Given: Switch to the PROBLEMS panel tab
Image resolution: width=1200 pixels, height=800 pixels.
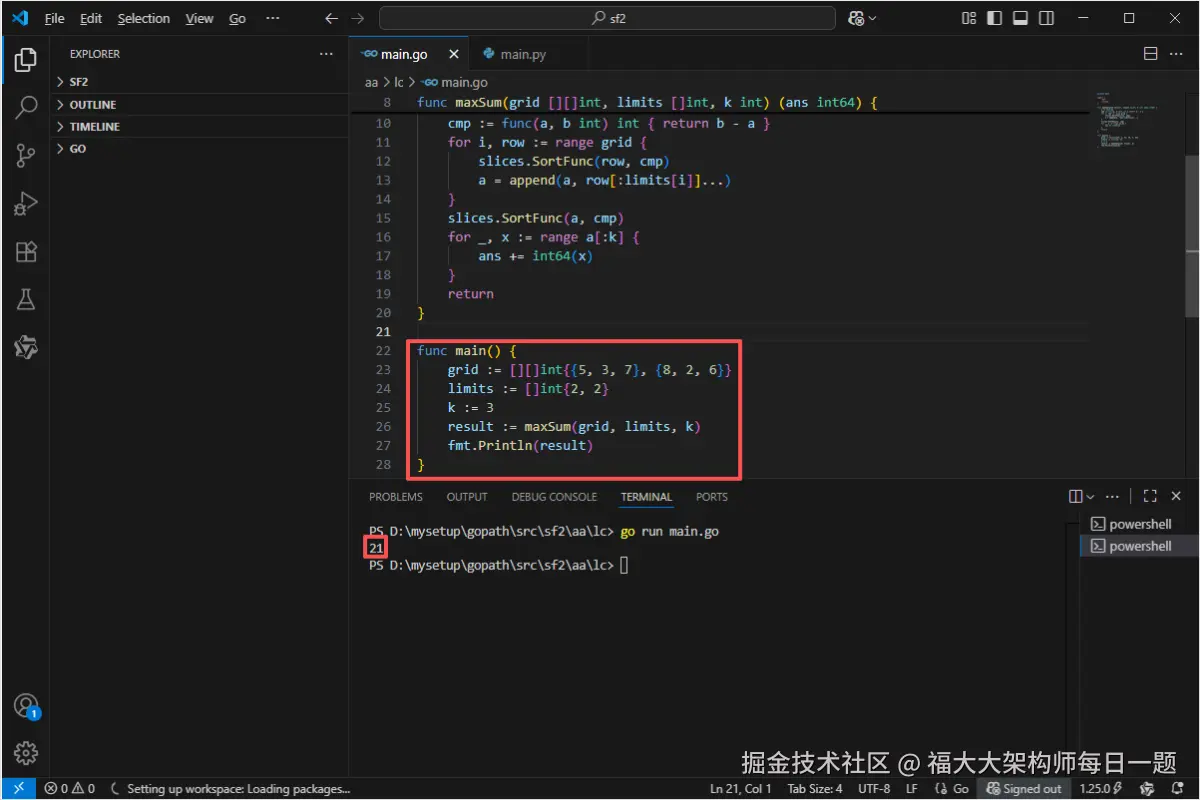Looking at the screenshot, I should tap(396, 497).
